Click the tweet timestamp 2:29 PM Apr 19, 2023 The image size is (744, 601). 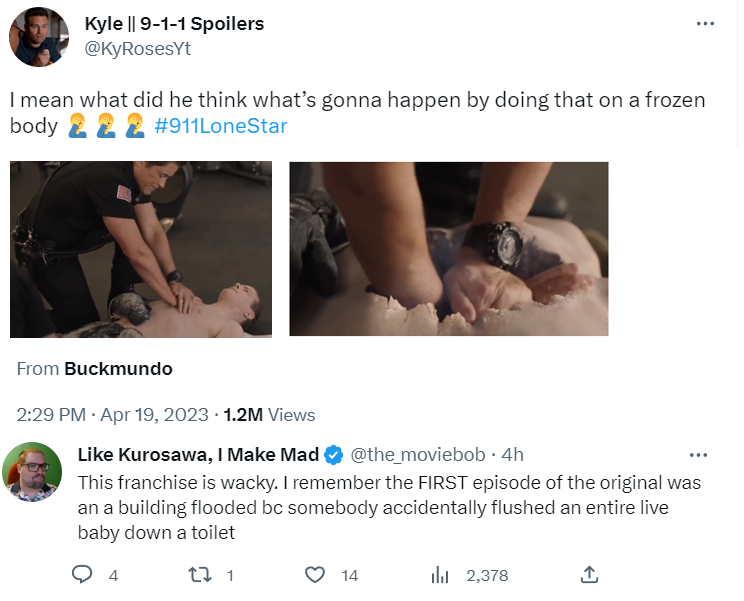(x=113, y=414)
